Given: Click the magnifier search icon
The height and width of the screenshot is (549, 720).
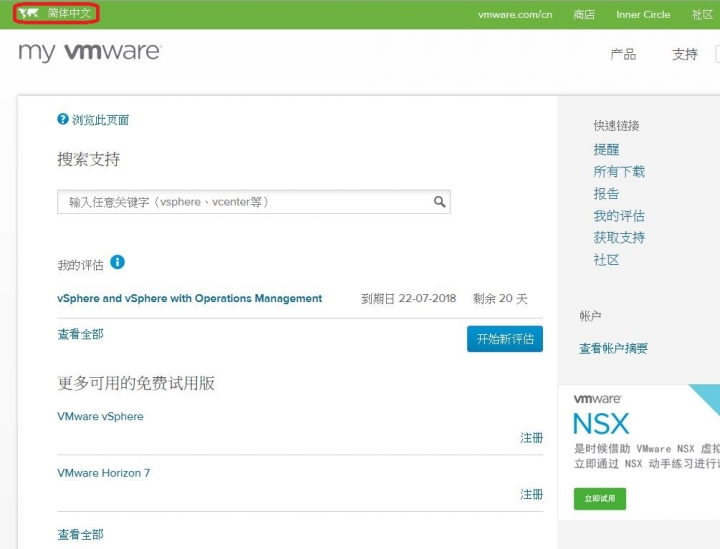Looking at the screenshot, I should tap(439, 202).
